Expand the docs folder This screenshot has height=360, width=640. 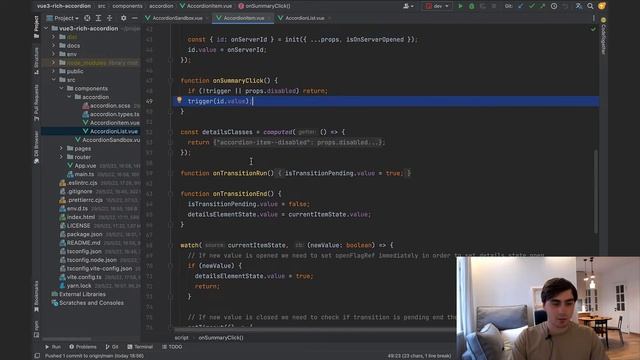53,46
